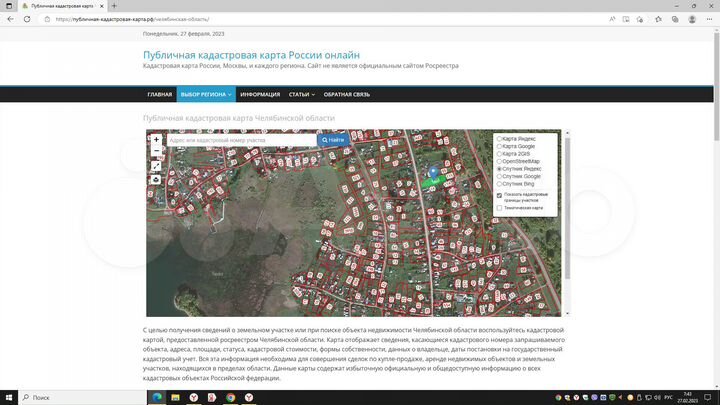720x405 pixels.
Task: Close the cadastral map tab
Action: [101, 6]
